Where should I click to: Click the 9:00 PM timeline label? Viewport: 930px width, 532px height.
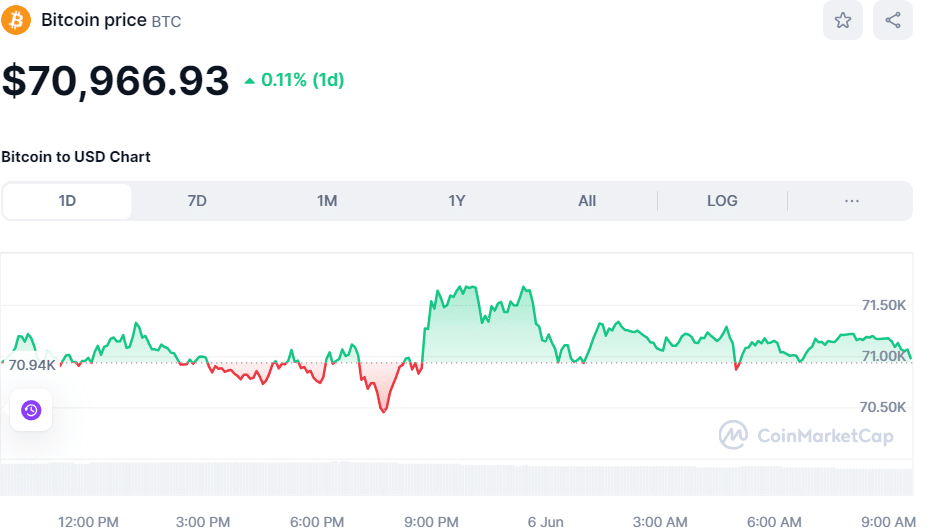pyautogui.click(x=431, y=521)
